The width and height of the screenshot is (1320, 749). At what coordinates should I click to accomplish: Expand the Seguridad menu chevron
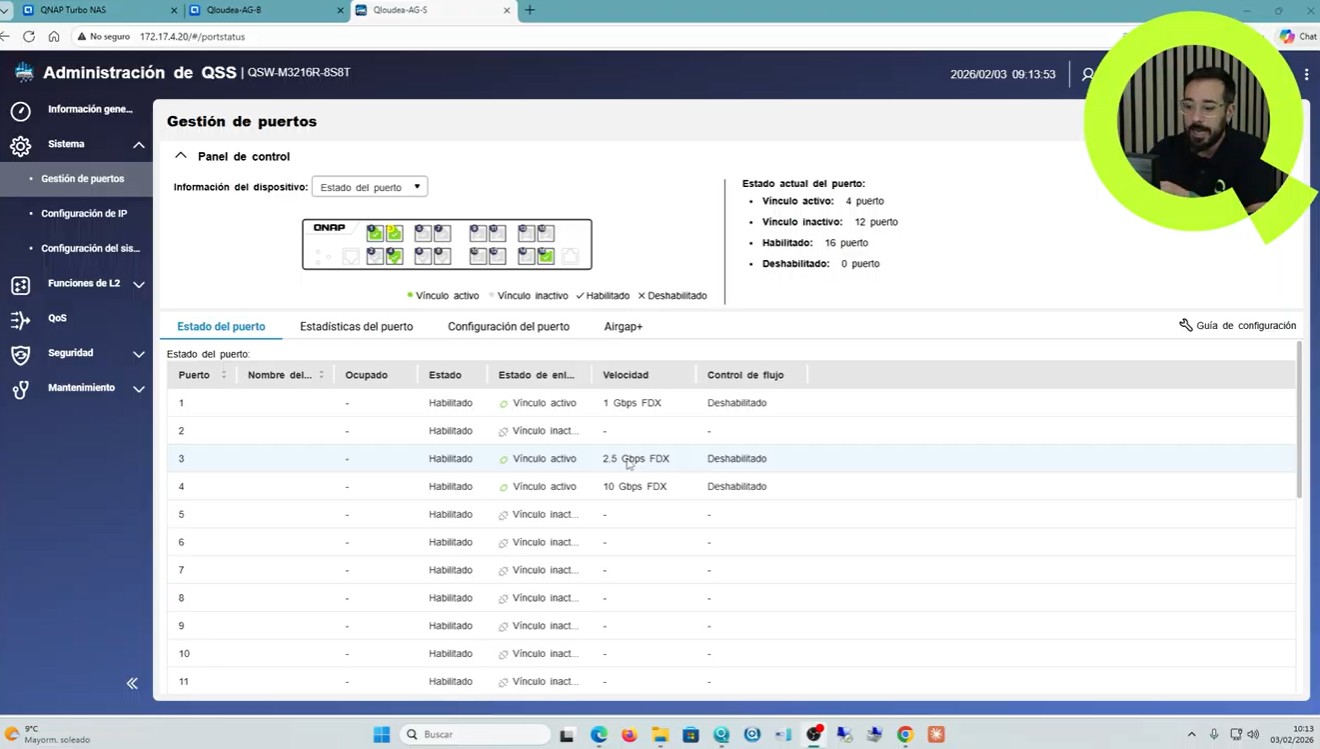click(x=139, y=354)
